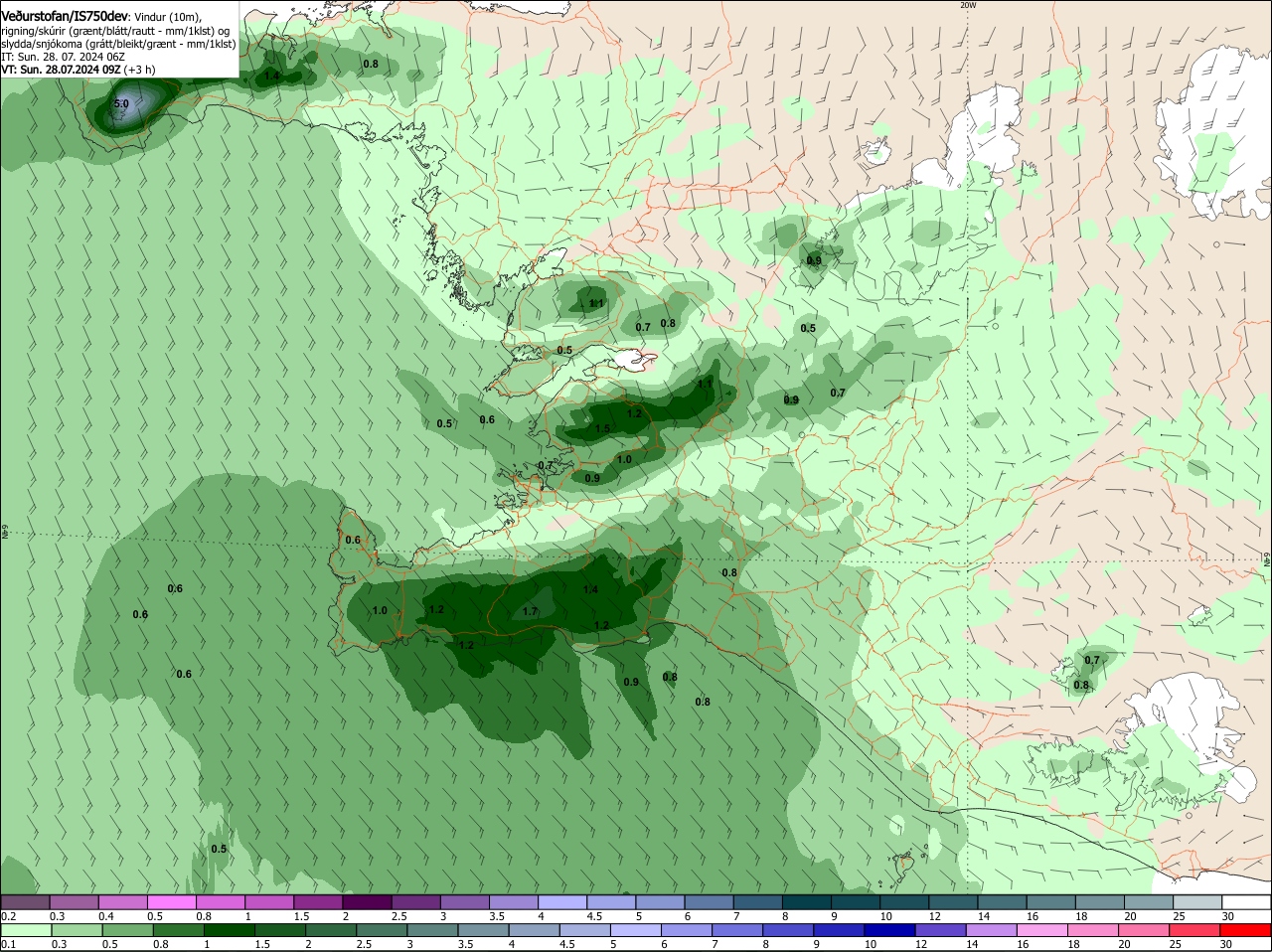Pick the white 30 swatch in the upper legend
Image resolution: width=1272 pixels, height=952 pixels.
1247,902
